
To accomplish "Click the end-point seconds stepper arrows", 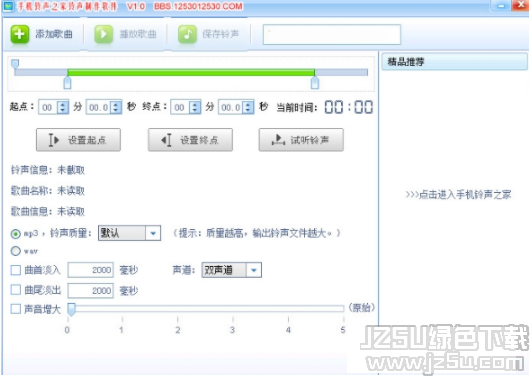I will (x=248, y=108).
